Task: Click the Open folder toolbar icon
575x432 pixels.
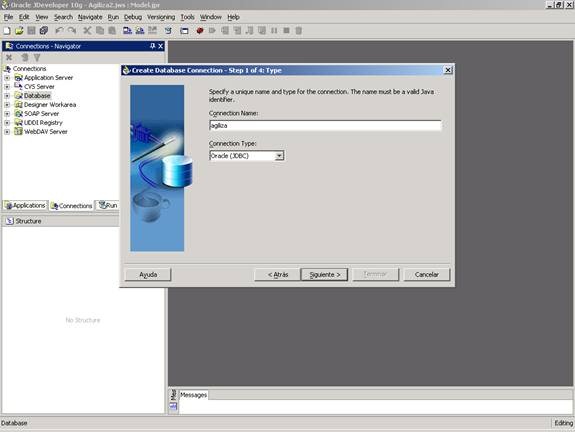Action: [19, 30]
